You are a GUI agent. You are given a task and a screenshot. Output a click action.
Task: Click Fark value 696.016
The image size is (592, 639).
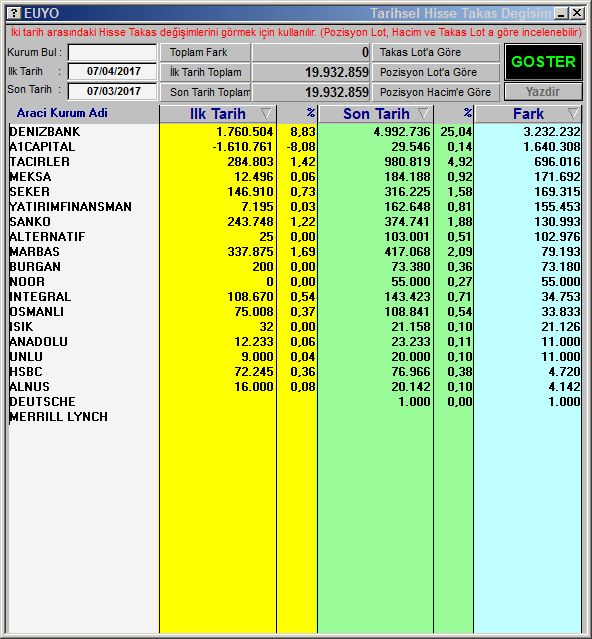(x=557, y=162)
